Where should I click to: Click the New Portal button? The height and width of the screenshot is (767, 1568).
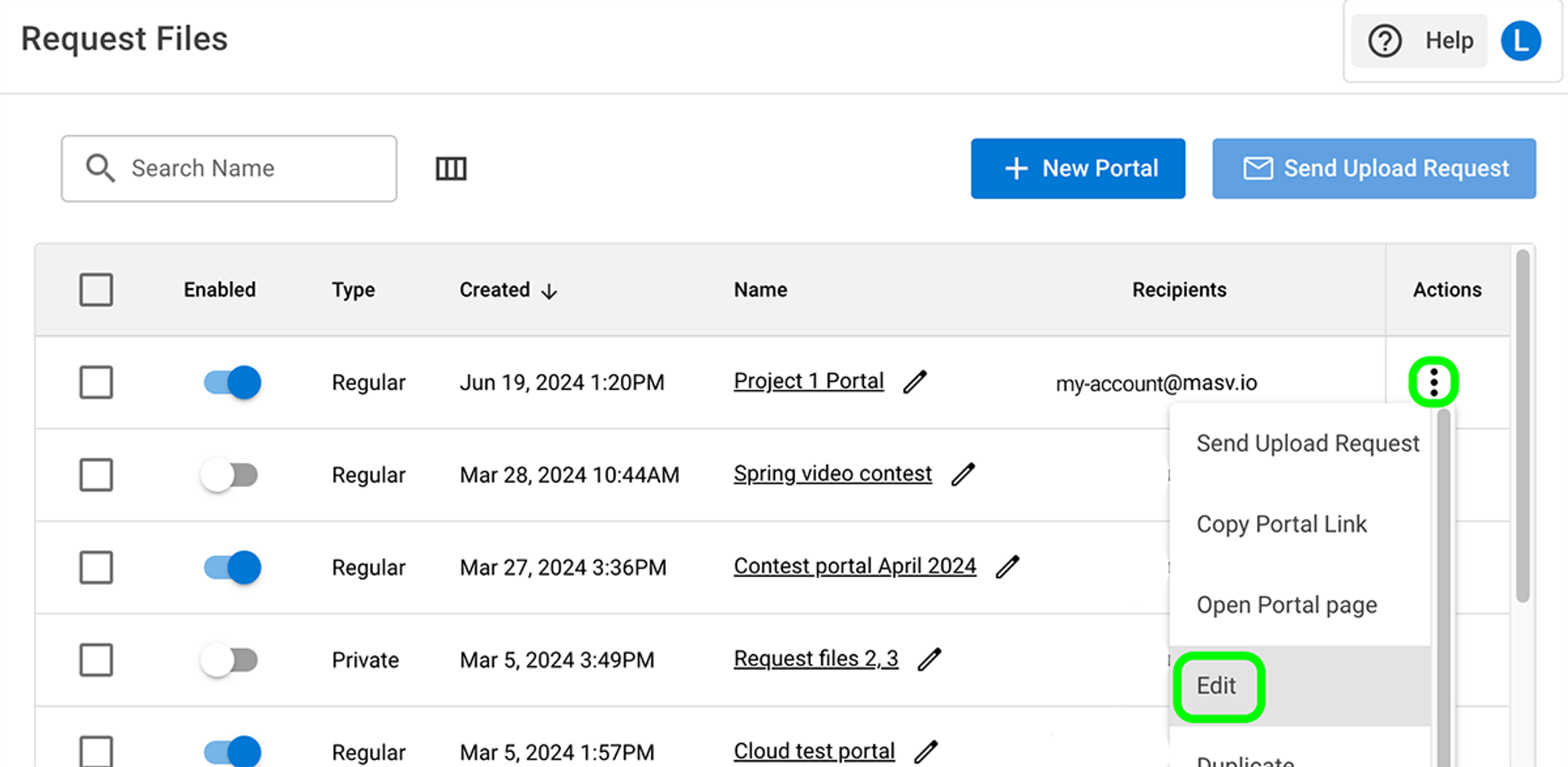[x=1078, y=169]
